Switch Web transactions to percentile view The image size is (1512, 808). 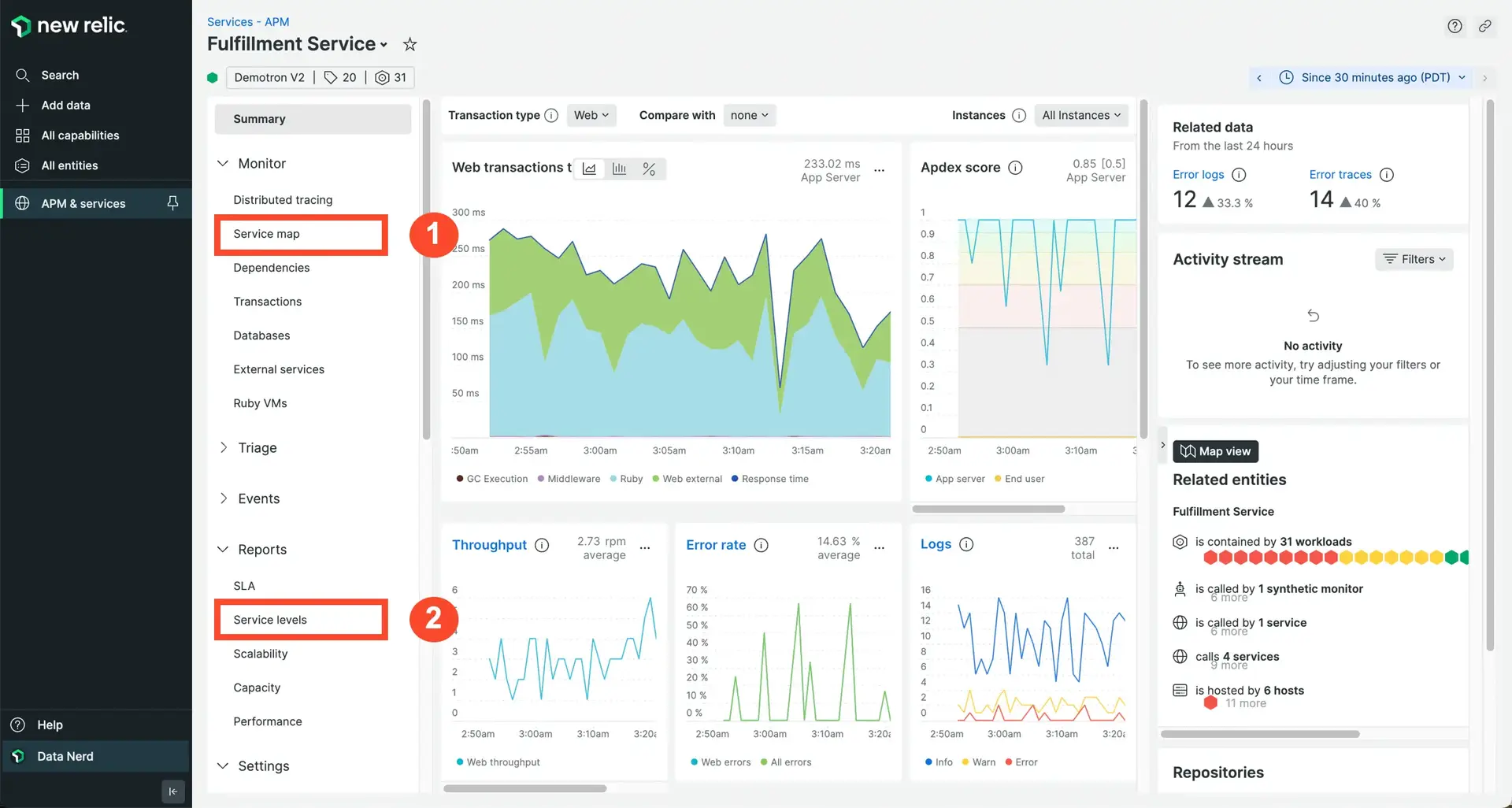tap(649, 169)
